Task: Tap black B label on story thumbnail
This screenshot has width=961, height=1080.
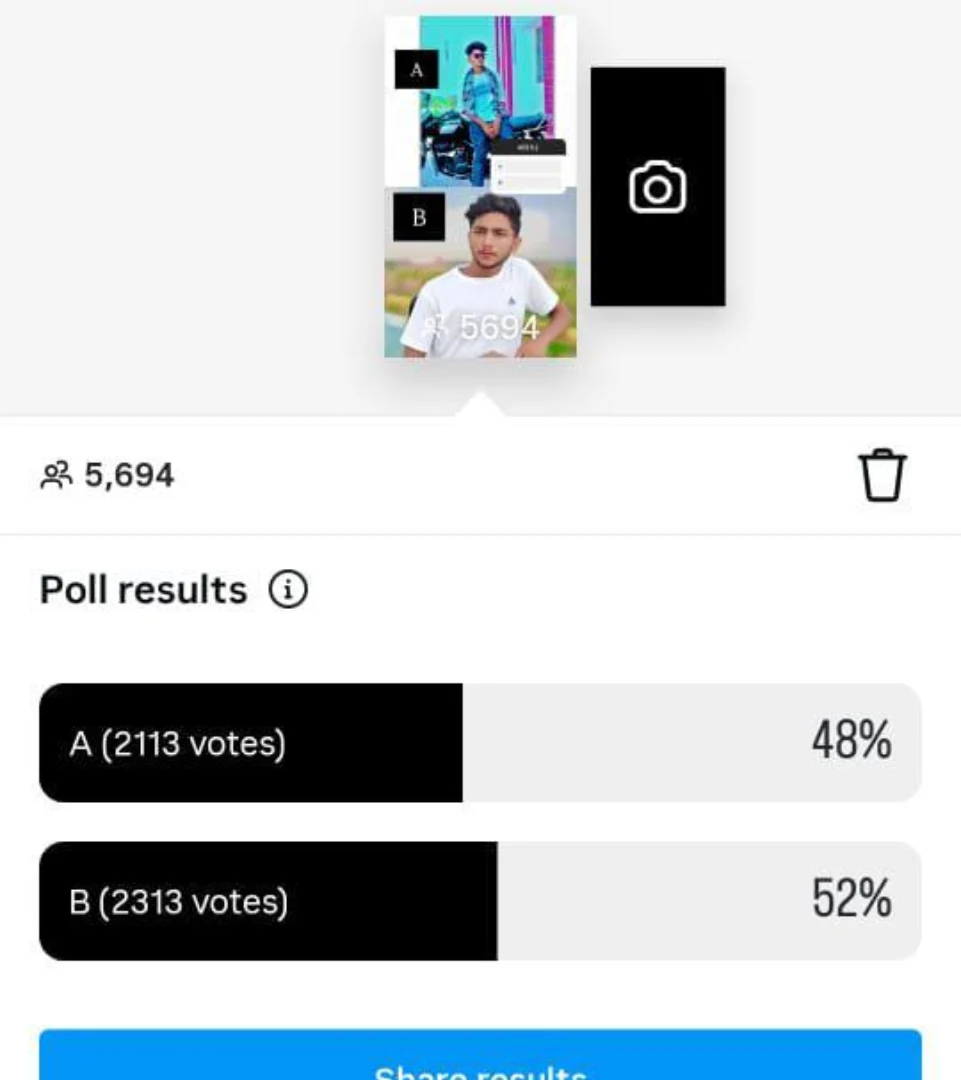Action: tap(418, 217)
